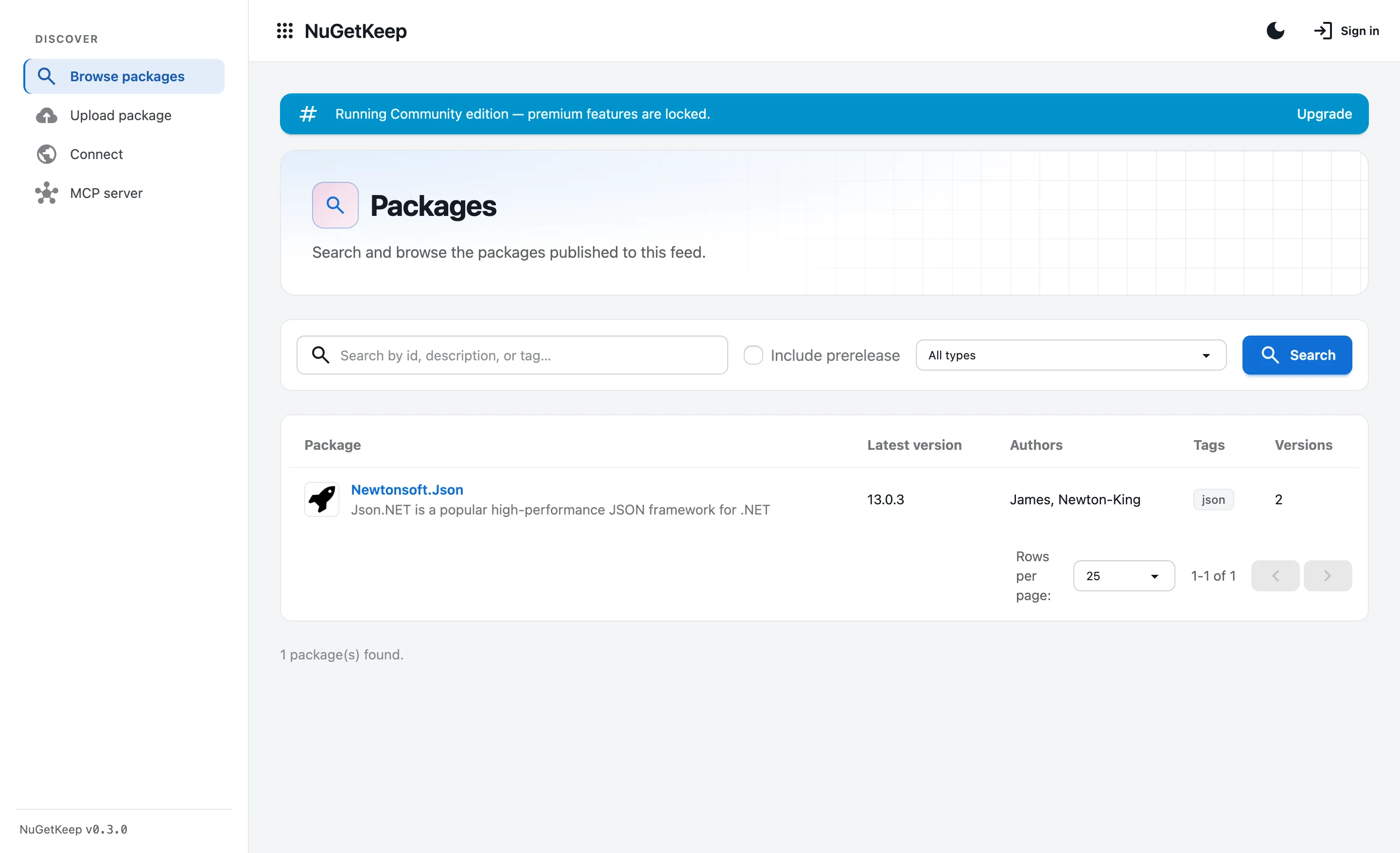The width and height of the screenshot is (1400, 853).
Task: Toggle dark mode moon icon
Action: pos(1276,31)
